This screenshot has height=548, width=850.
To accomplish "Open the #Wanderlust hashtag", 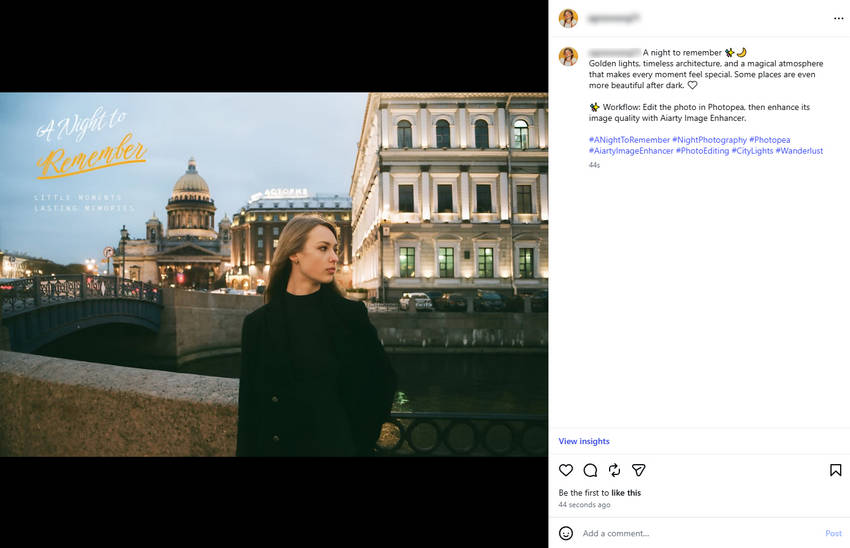I will click(799, 151).
